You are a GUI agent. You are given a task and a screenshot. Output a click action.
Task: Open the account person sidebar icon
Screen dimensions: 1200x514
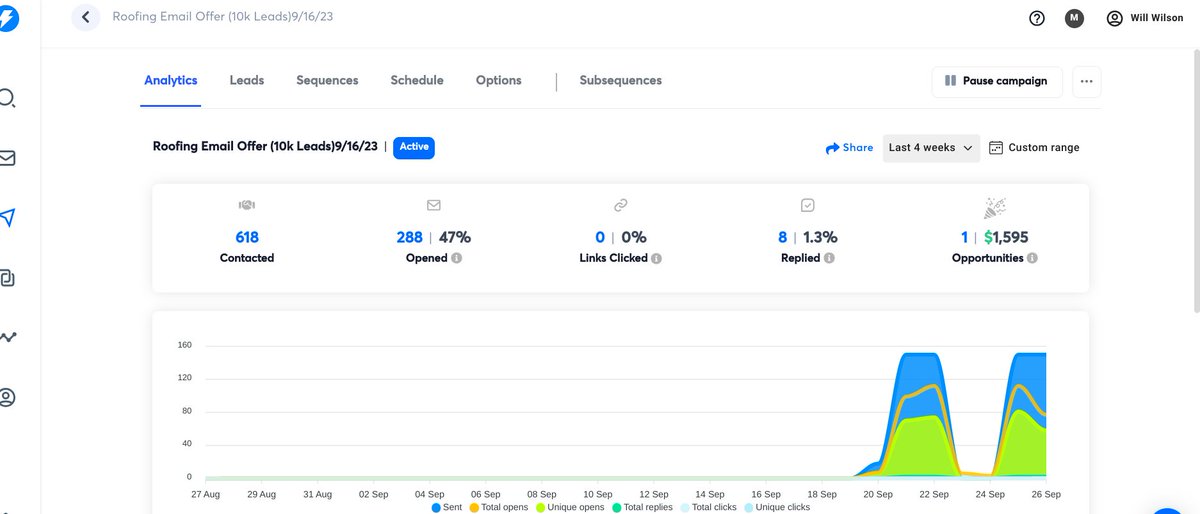pos(7,398)
